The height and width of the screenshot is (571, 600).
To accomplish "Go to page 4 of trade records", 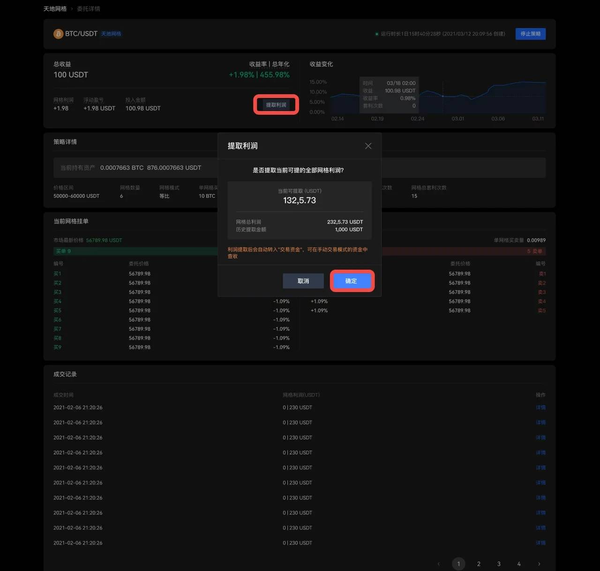I will click(518, 564).
